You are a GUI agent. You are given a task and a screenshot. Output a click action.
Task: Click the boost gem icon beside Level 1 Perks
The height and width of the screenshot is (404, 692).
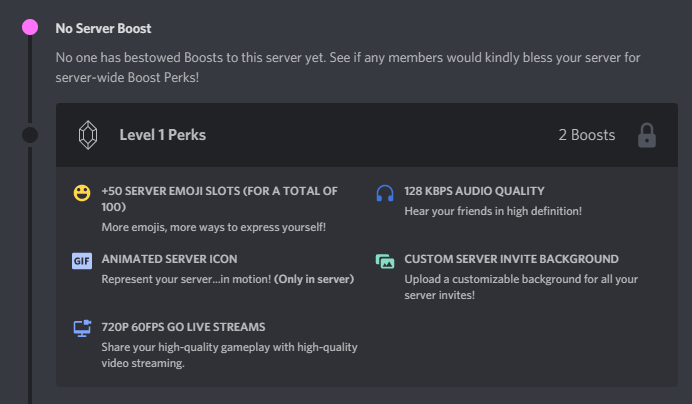click(88, 135)
